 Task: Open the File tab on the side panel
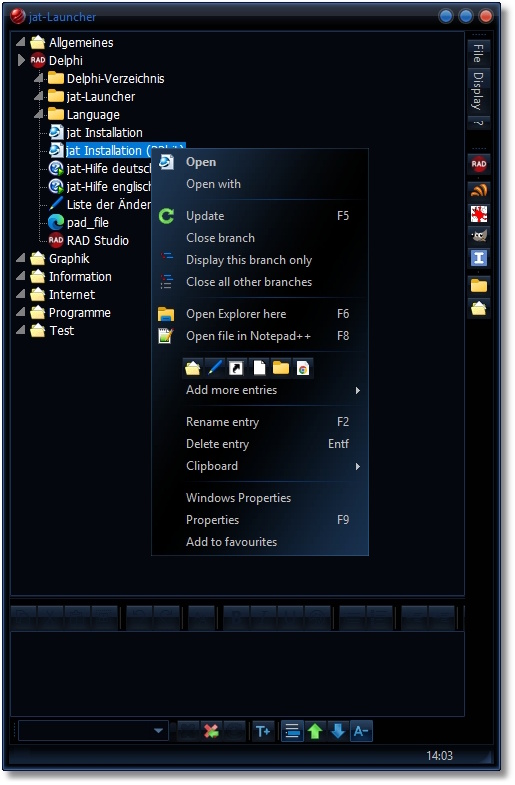pos(478,53)
